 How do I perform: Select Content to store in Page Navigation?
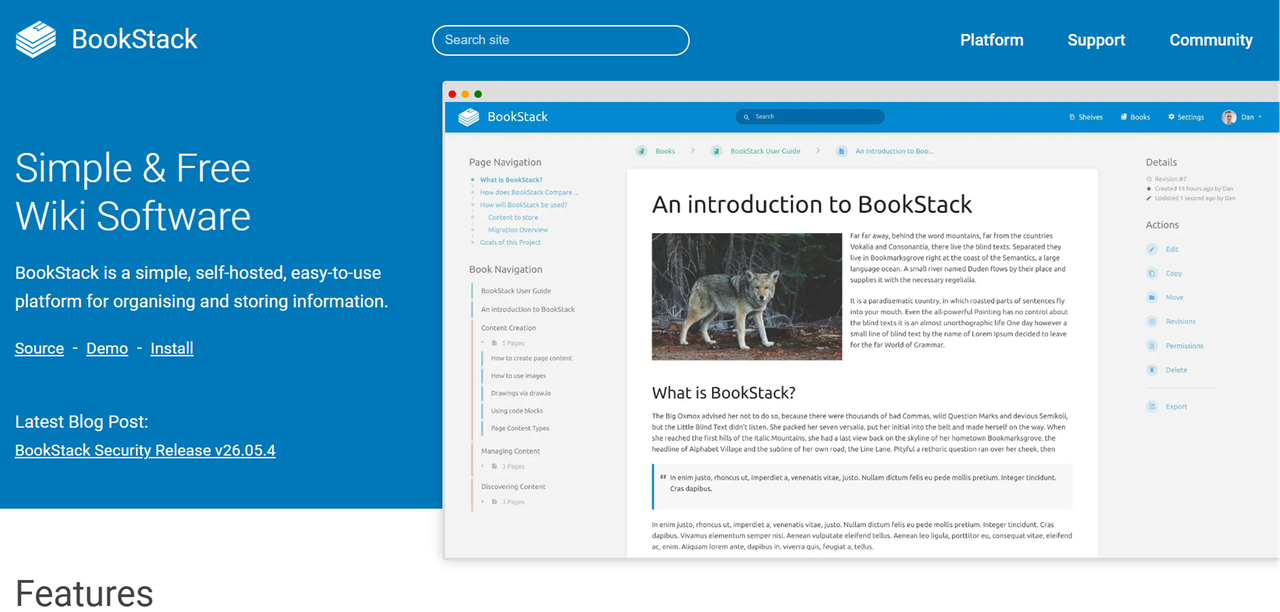(x=513, y=217)
